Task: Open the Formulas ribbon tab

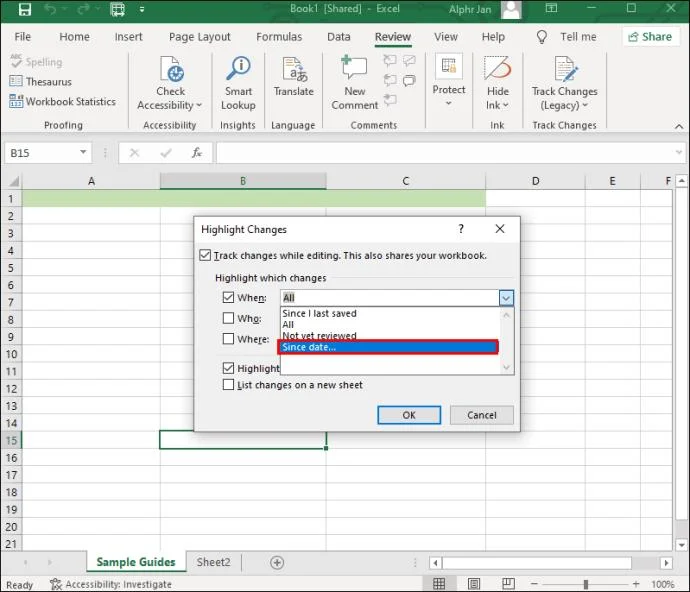Action: click(x=279, y=37)
